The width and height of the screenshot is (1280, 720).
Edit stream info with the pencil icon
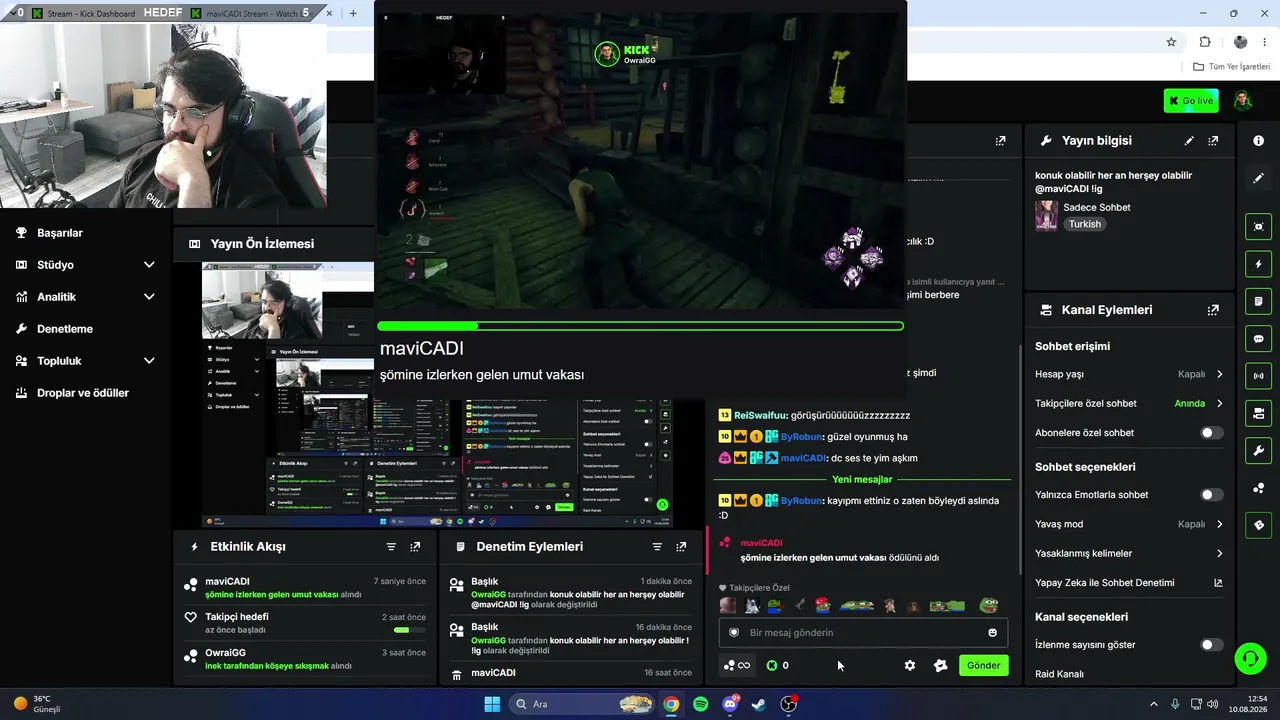click(x=1189, y=141)
